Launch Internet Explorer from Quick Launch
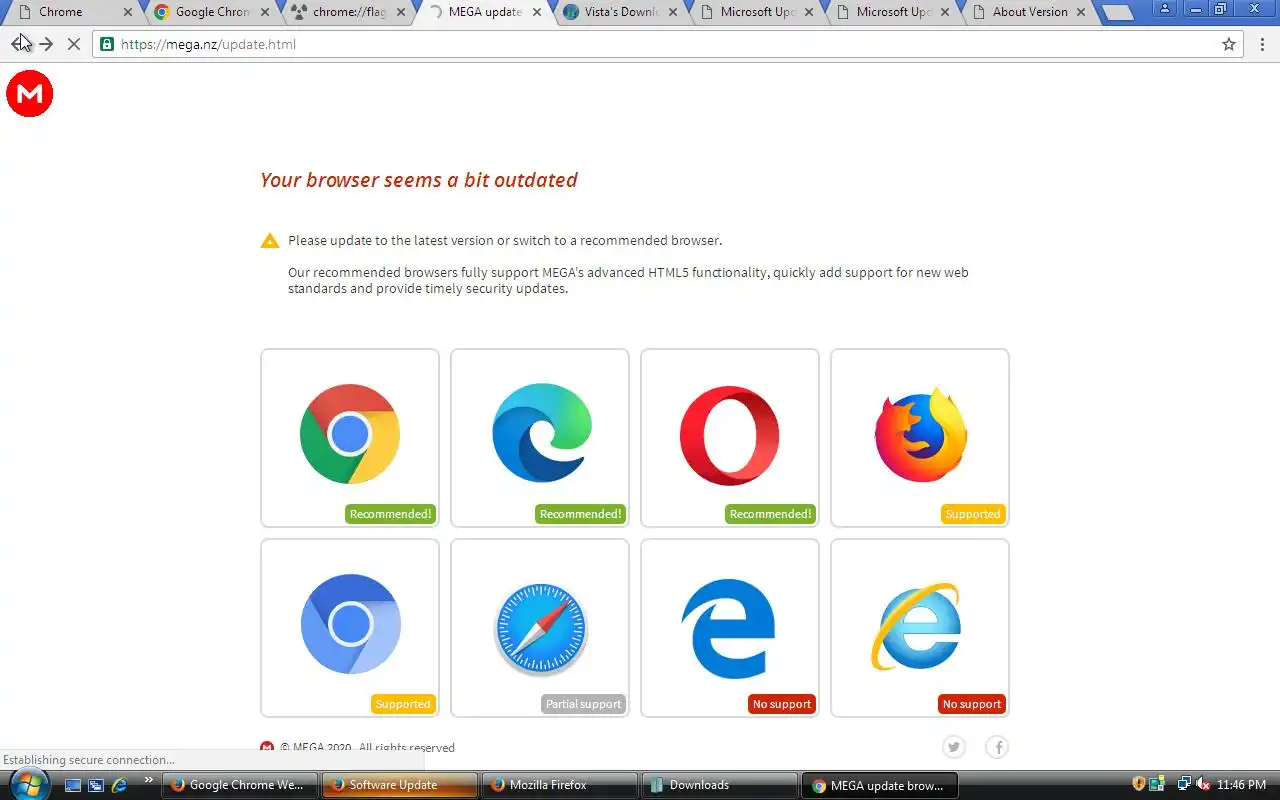 tap(119, 785)
